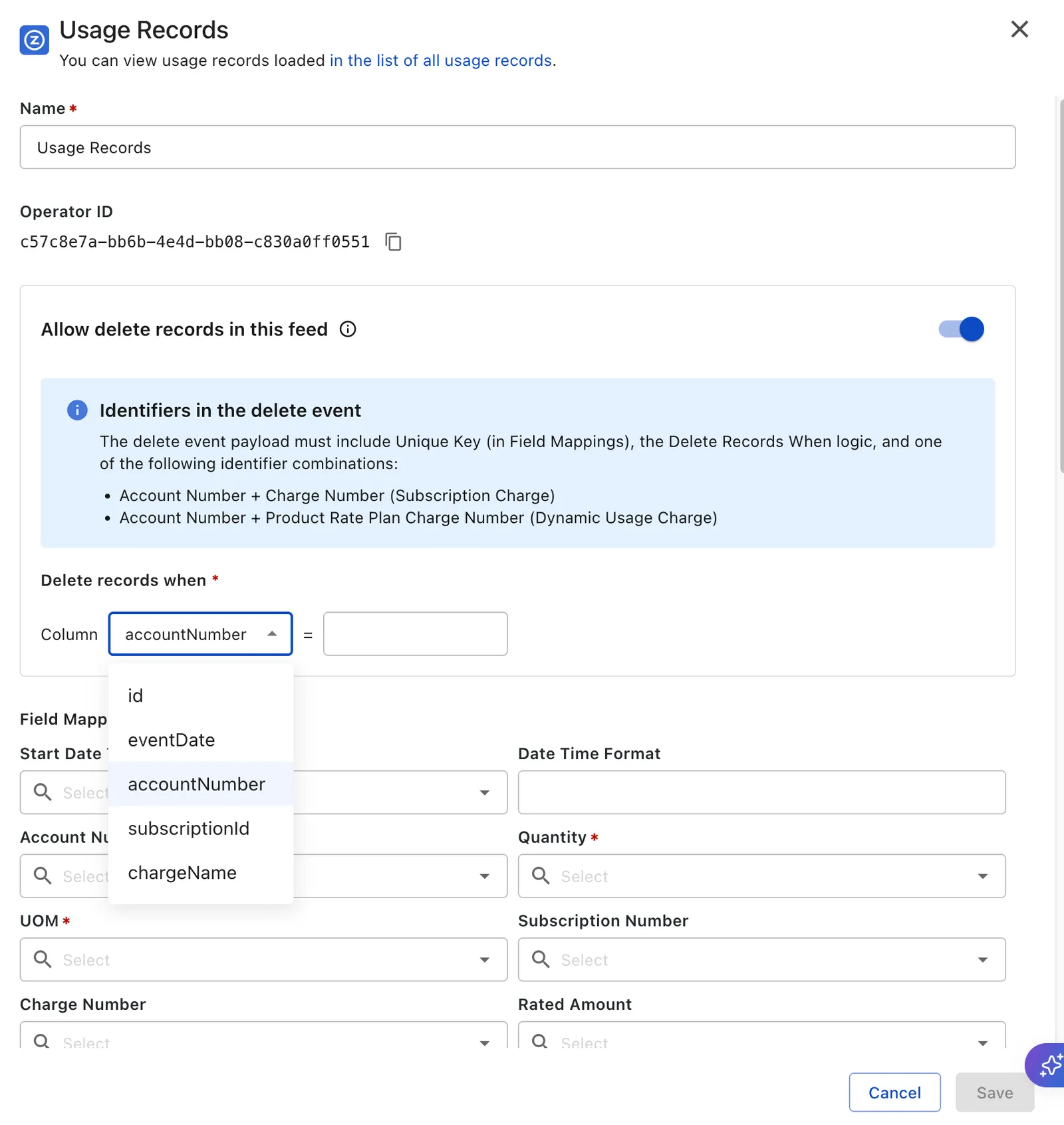Click the search icon in the Subscription Number field

point(541,959)
